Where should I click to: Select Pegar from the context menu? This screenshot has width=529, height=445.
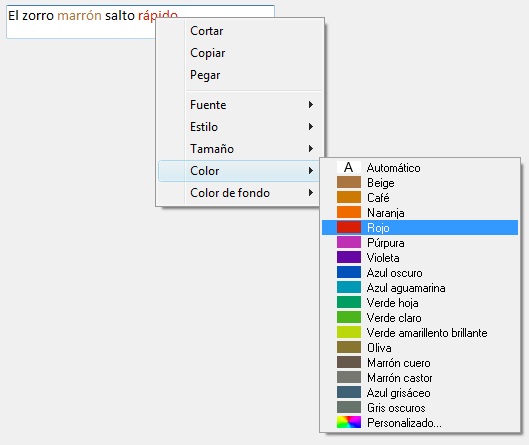pos(239,75)
